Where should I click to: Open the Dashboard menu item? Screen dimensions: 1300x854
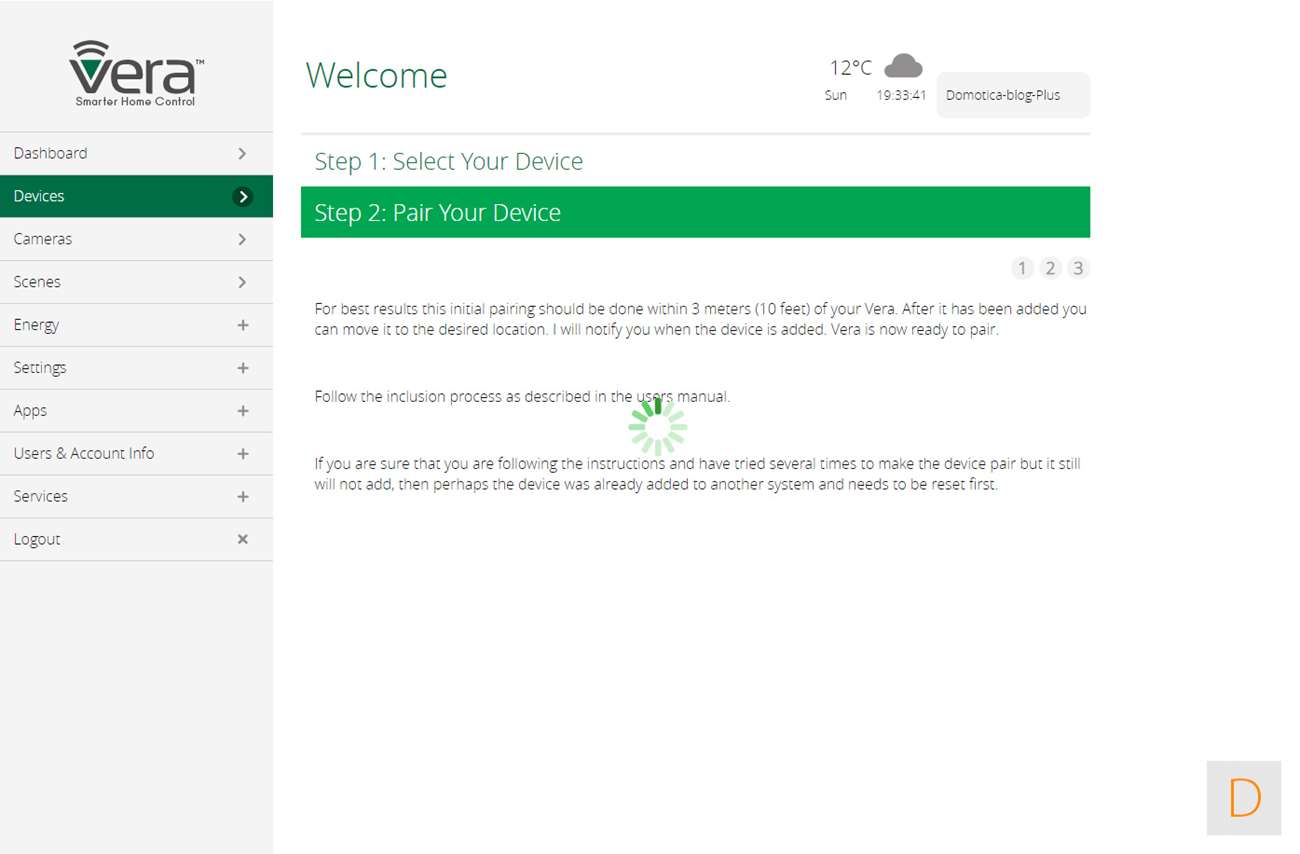pos(50,154)
